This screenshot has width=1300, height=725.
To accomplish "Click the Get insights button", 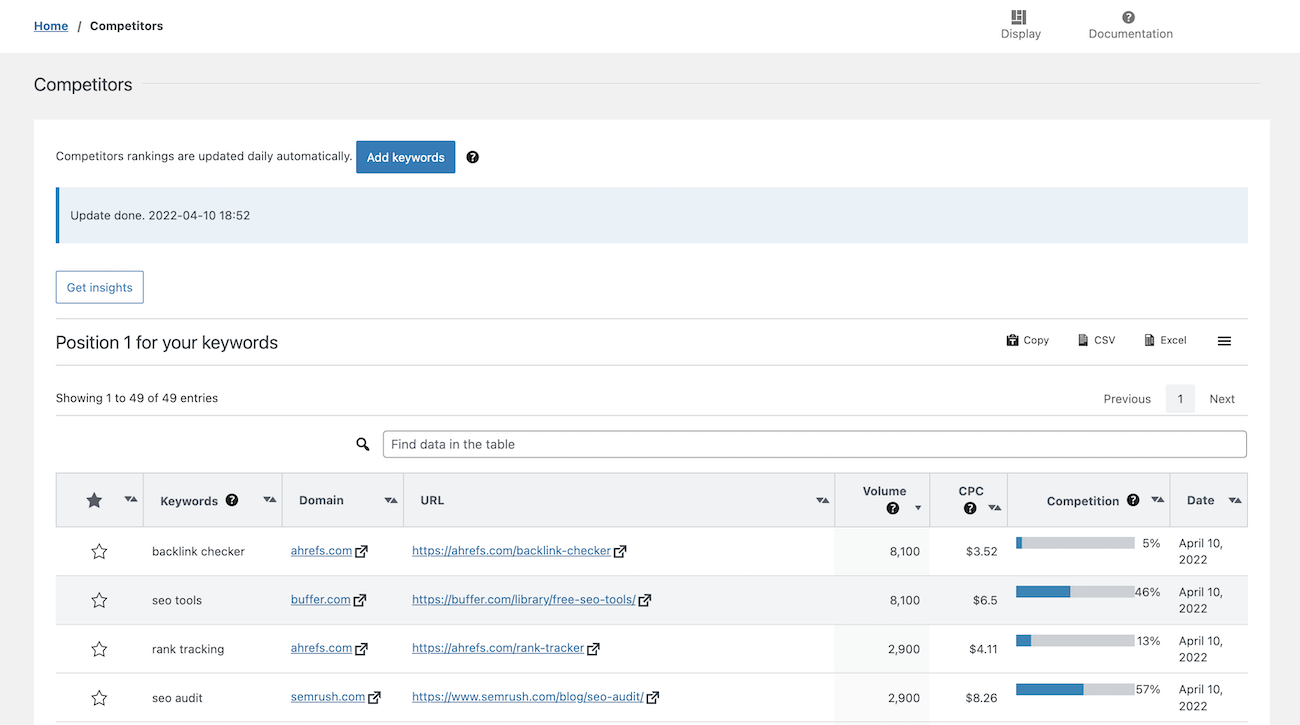I will pos(100,287).
